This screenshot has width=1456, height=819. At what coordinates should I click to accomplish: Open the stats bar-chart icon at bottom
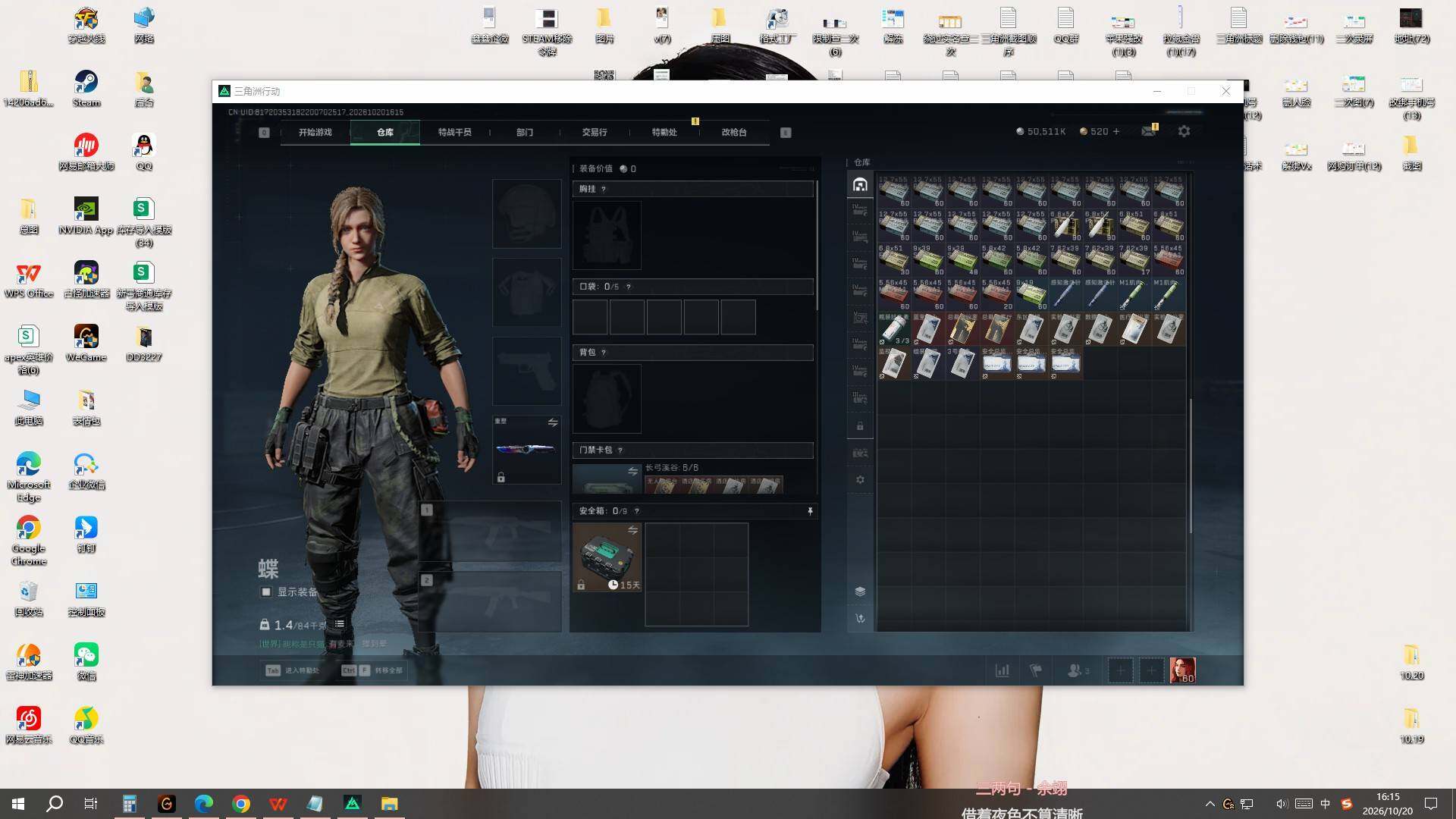1002,670
